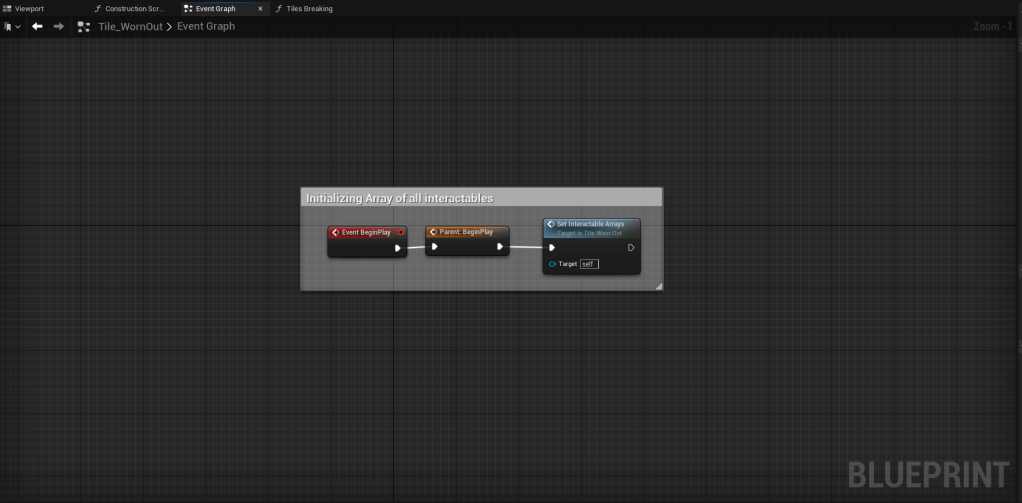Image resolution: width=1022 pixels, height=503 pixels.
Task: Click Parent: BeginPlay's execution output pin
Action: pyautogui.click(x=500, y=247)
